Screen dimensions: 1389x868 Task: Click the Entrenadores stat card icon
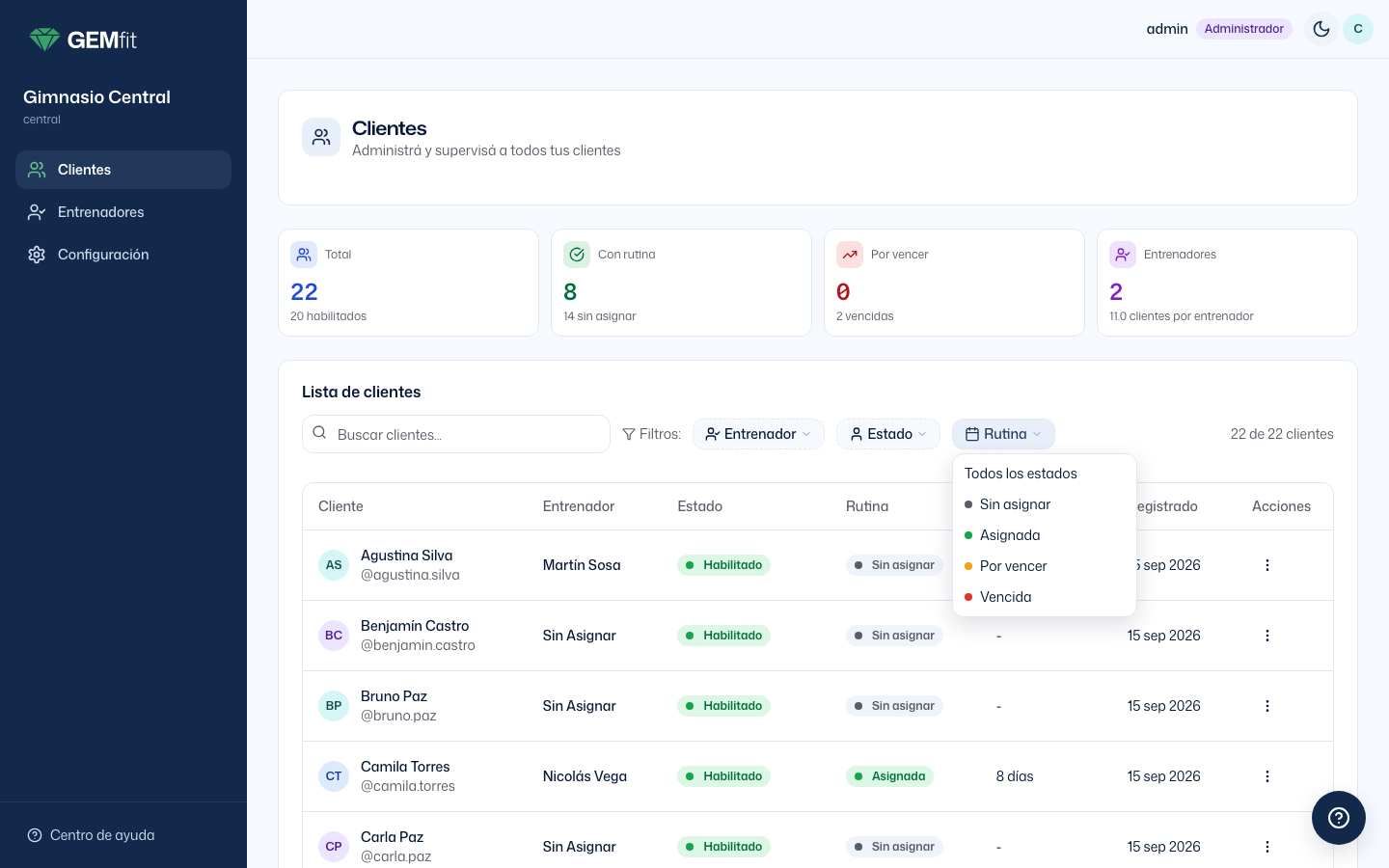(1123, 255)
